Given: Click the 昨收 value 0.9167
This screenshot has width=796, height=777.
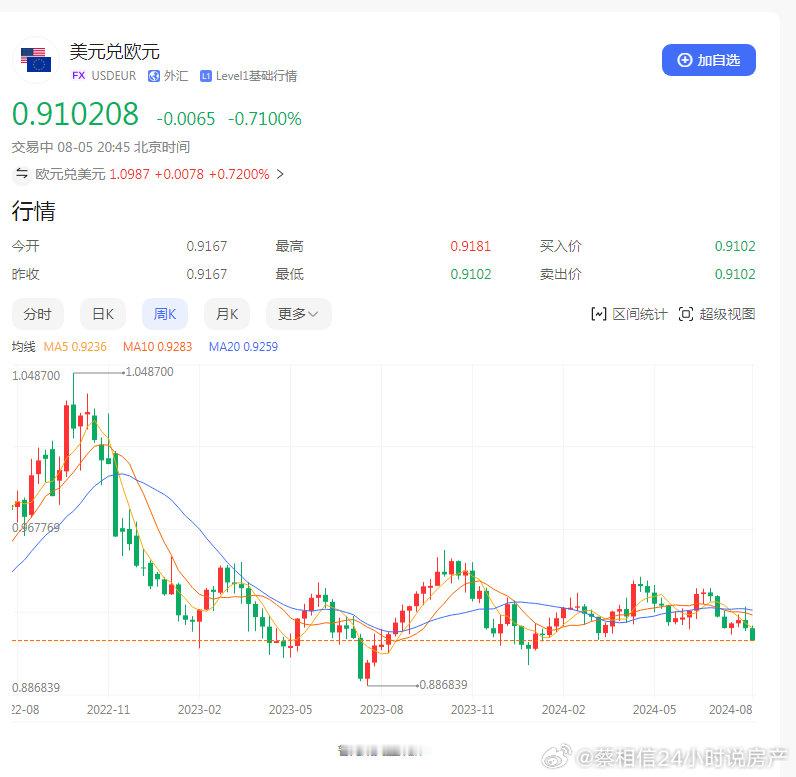Looking at the screenshot, I should (x=207, y=274).
